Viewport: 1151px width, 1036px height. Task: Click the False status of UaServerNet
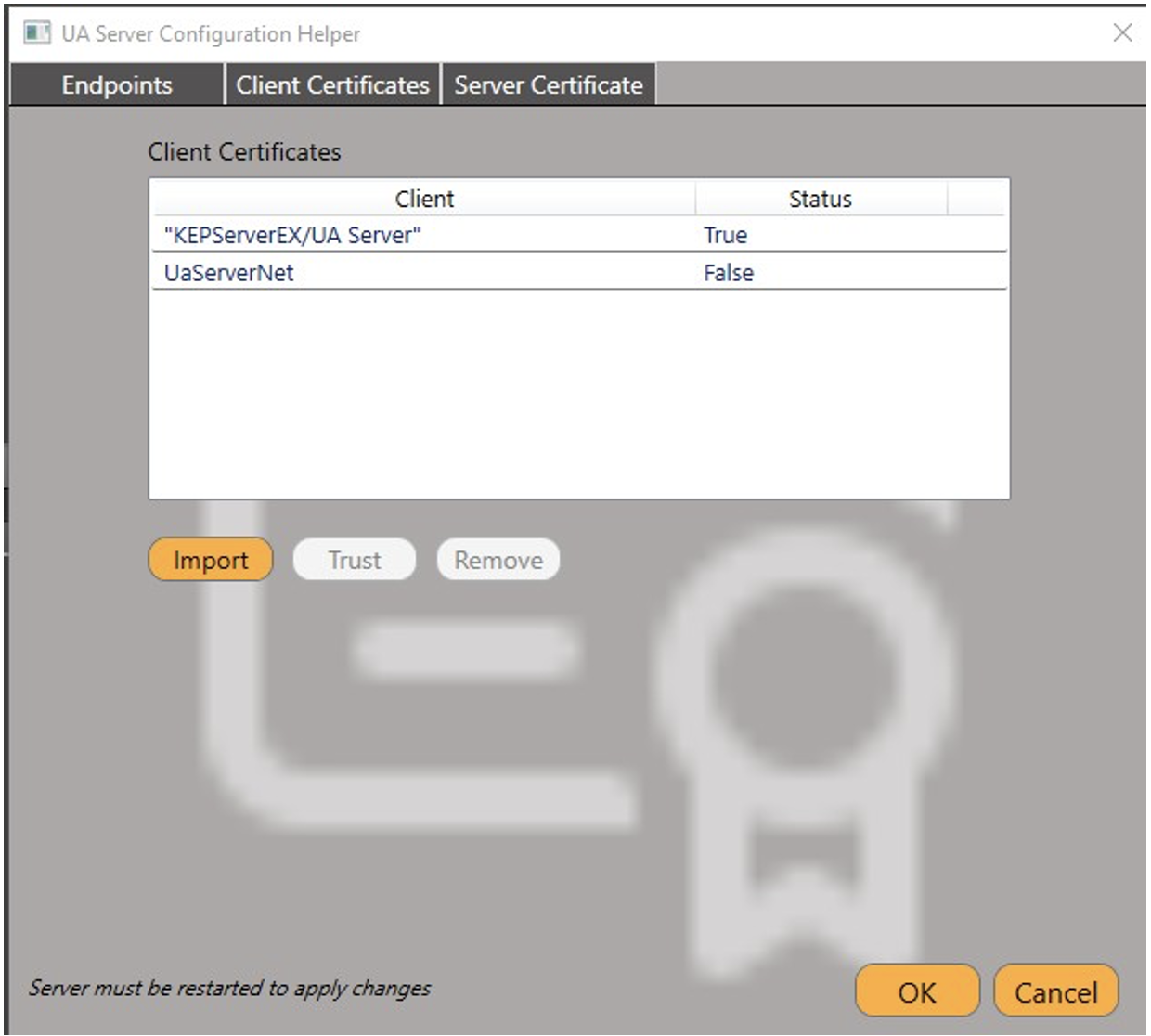(729, 273)
